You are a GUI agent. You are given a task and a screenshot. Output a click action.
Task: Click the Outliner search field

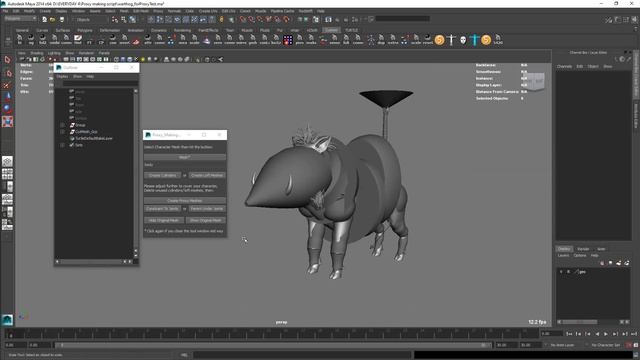(x=100, y=84)
